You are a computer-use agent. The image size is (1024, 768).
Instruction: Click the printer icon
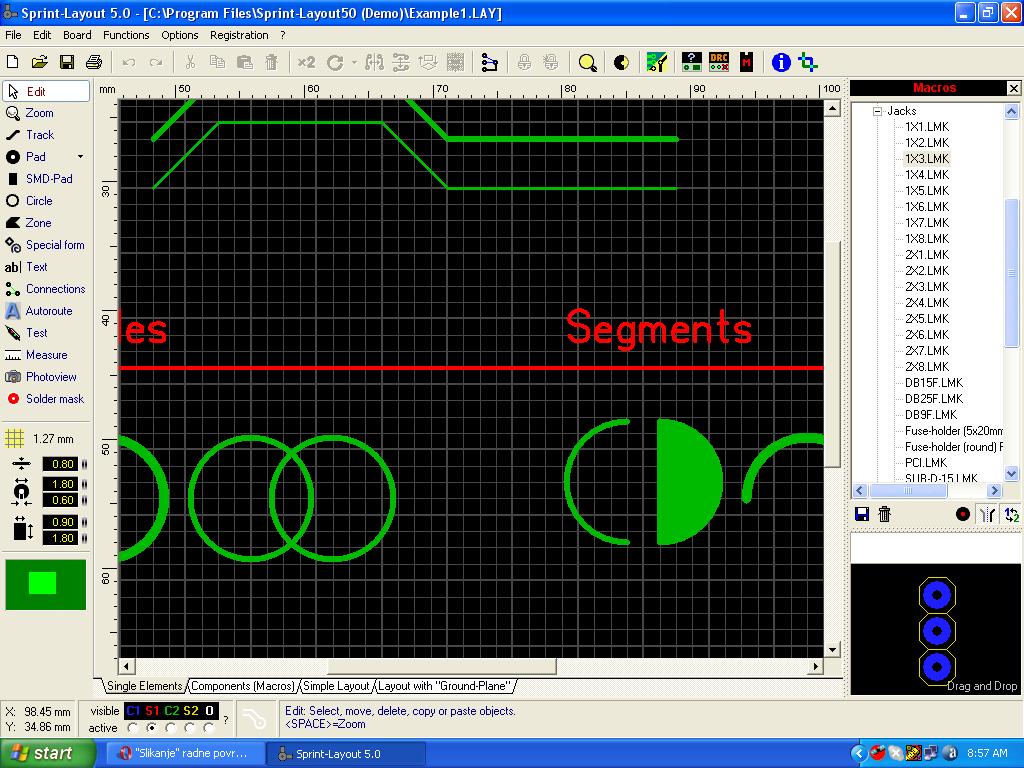click(x=94, y=62)
